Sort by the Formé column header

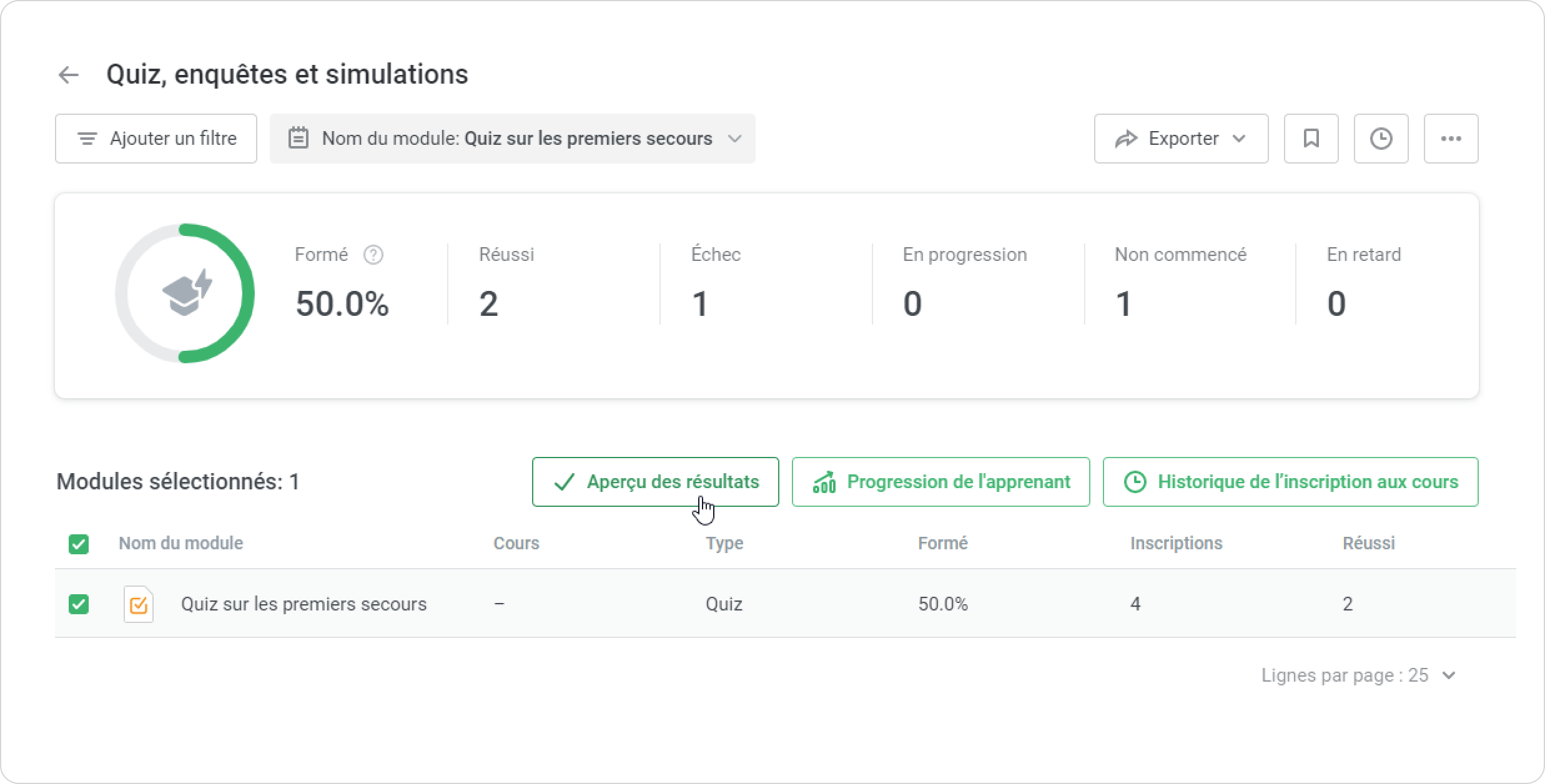[x=942, y=543]
